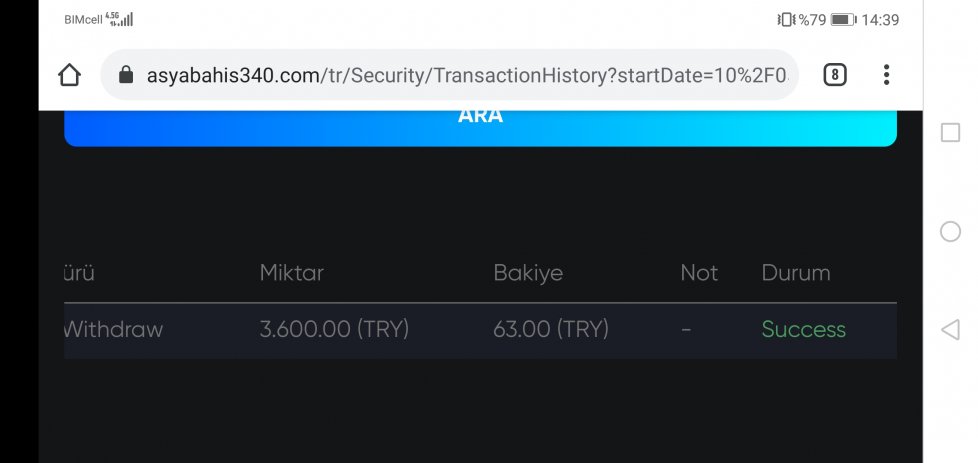Select the Miktar column header
978x463 pixels.
pyautogui.click(x=291, y=273)
